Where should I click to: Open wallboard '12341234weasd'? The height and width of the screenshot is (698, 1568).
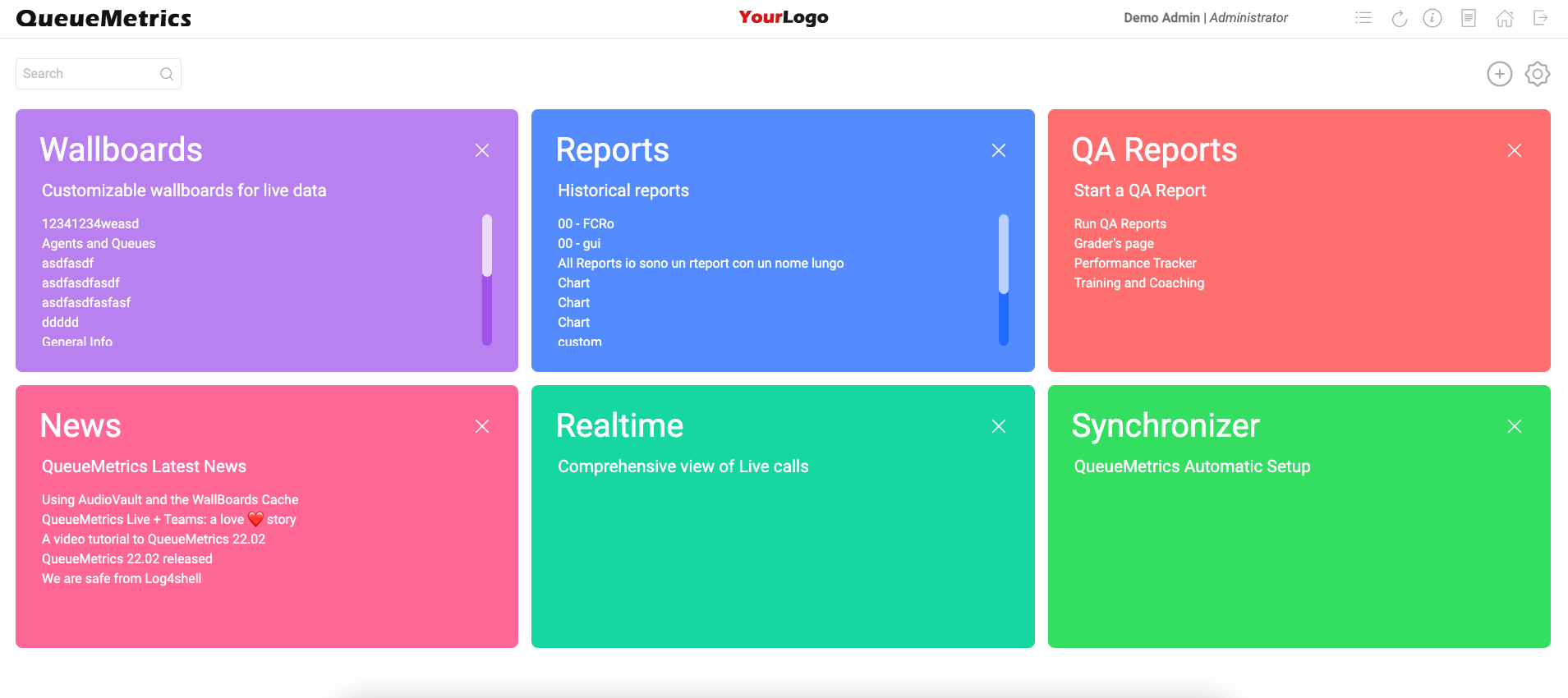coord(90,223)
